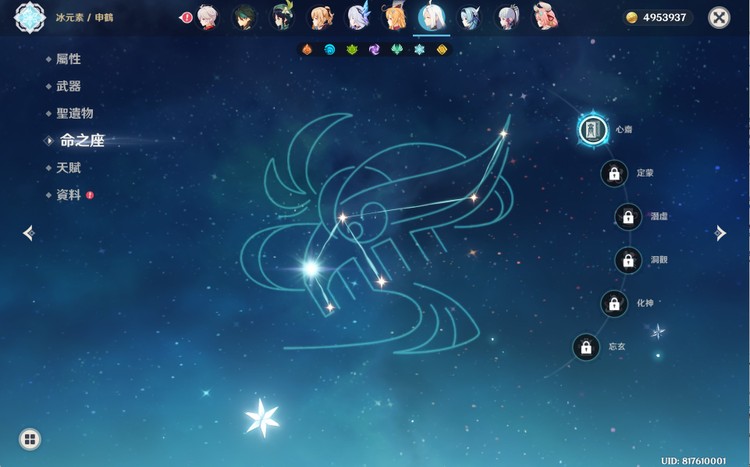750x467 pixels.
Task: Go to previous character with left arrow
Action: point(29,233)
